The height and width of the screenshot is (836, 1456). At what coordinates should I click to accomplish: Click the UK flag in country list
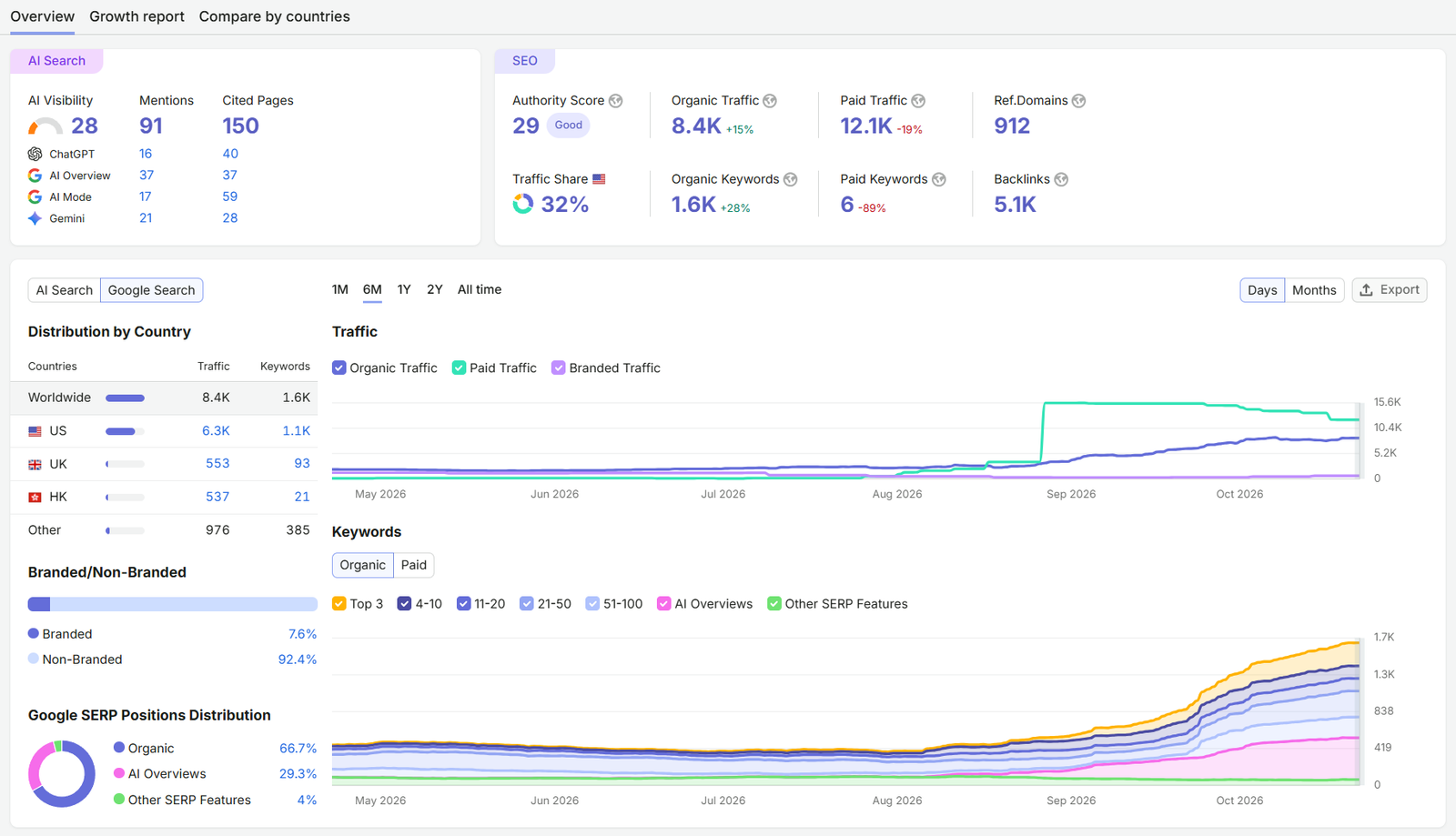coord(35,464)
